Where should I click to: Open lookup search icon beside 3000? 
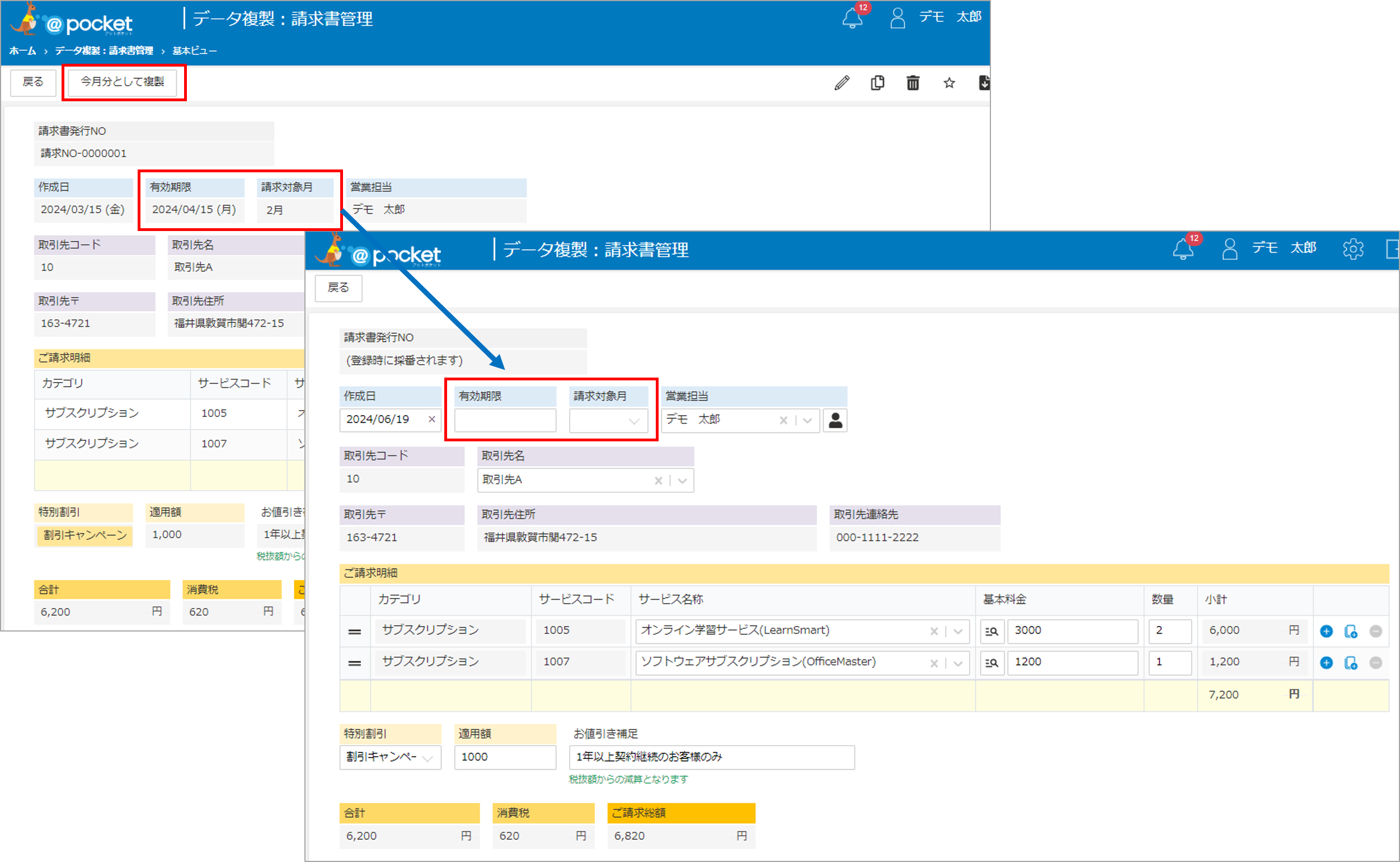992,631
